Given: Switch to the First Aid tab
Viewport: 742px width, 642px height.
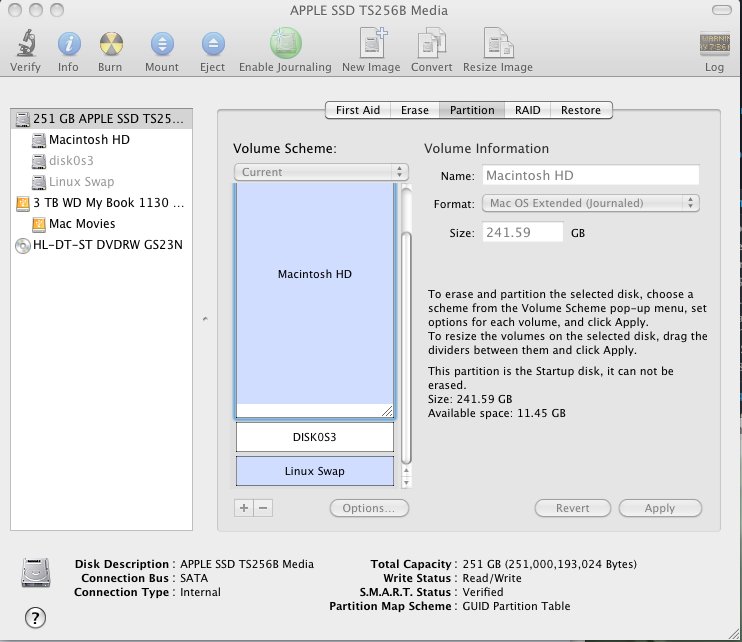Looking at the screenshot, I should point(357,110).
